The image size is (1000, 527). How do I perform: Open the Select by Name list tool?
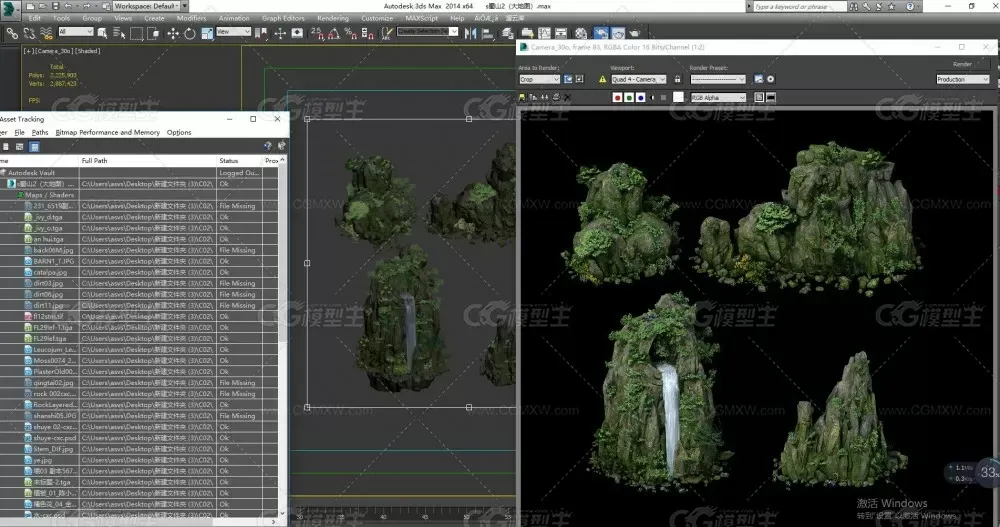(119, 33)
